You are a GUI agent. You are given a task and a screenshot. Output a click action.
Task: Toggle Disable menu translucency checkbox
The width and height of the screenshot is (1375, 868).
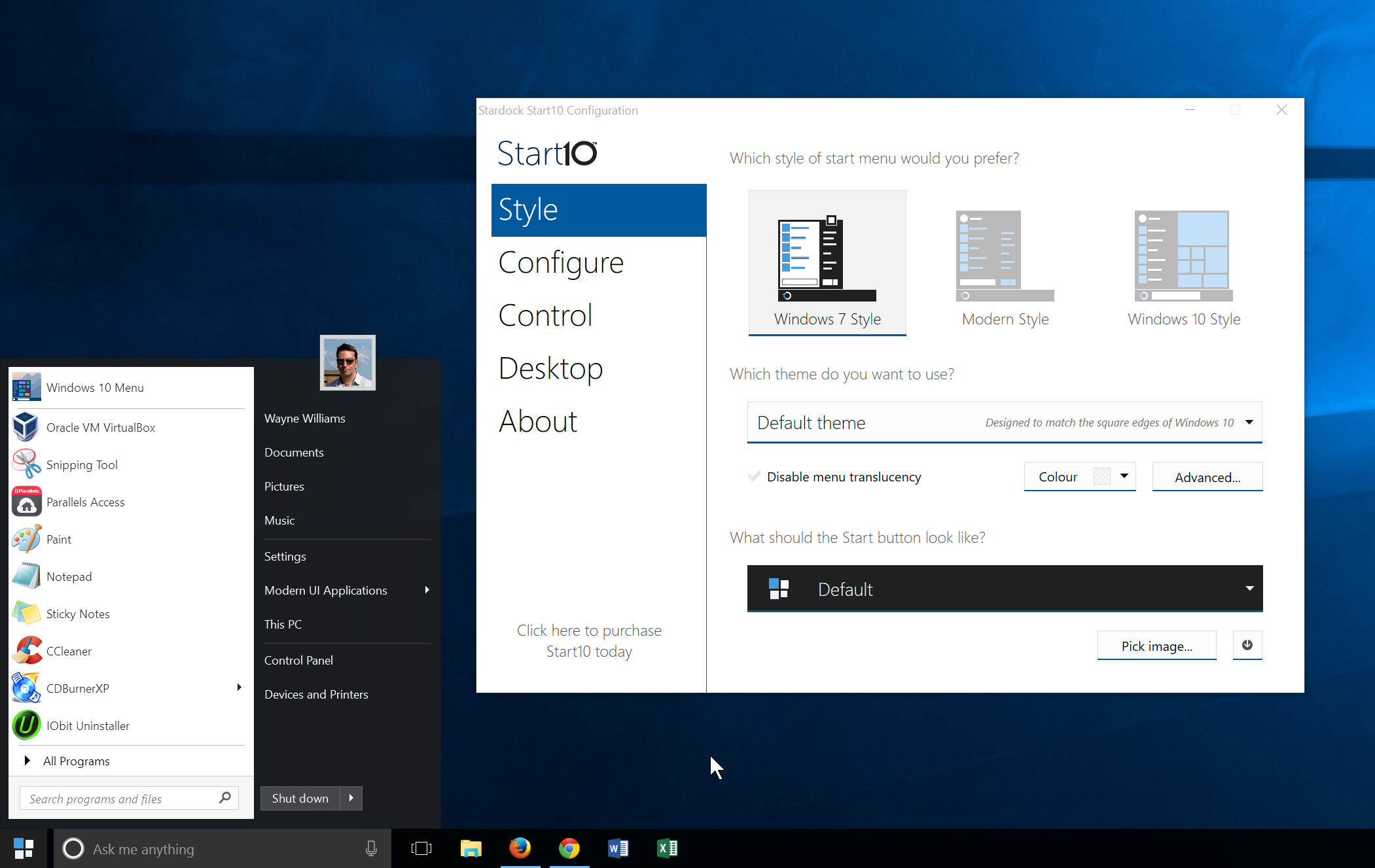pos(752,477)
